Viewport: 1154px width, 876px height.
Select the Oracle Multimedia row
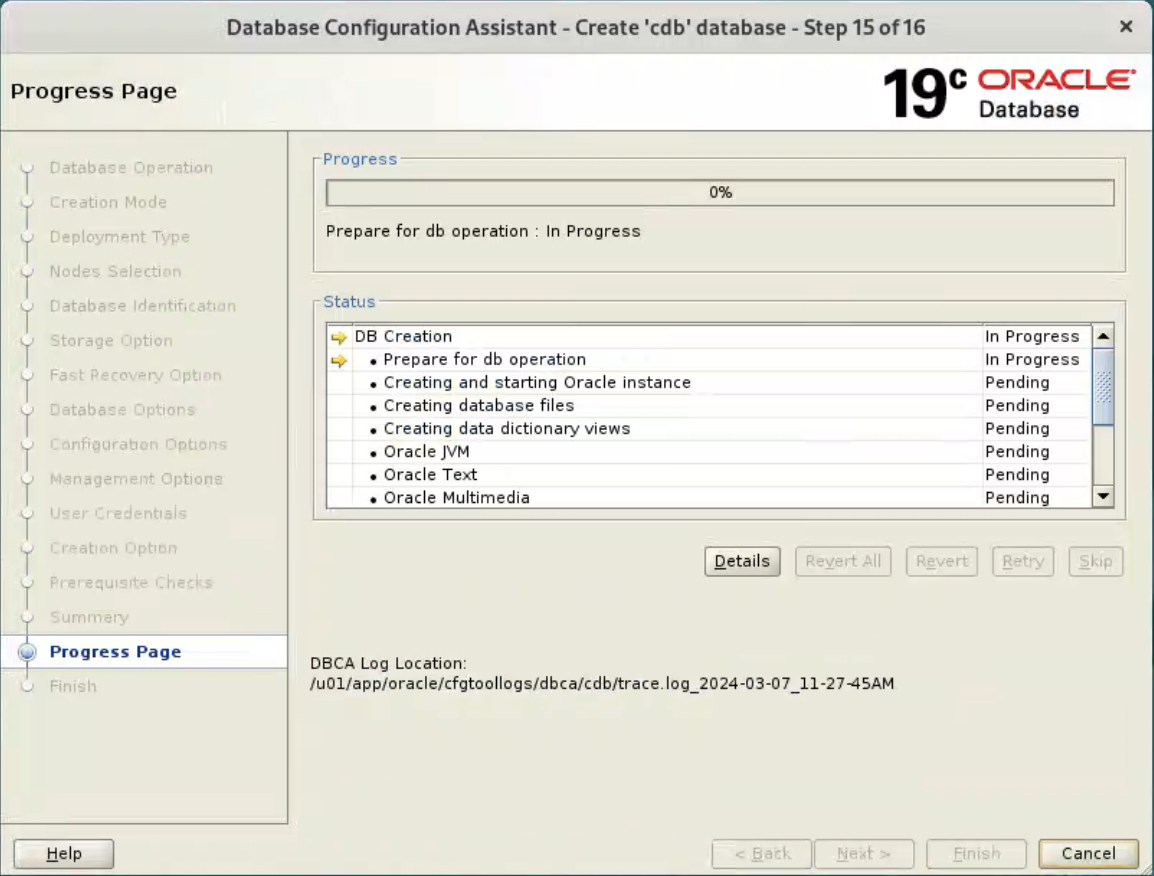pos(709,497)
